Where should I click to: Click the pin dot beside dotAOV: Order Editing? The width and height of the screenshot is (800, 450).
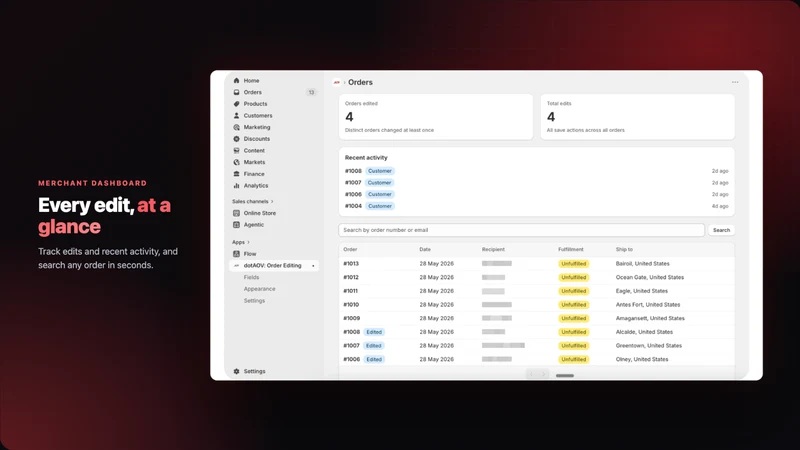coord(313,266)
